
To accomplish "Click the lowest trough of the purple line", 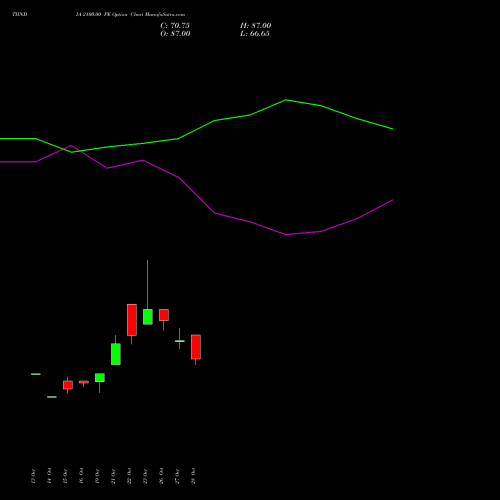I will point(286,235).
